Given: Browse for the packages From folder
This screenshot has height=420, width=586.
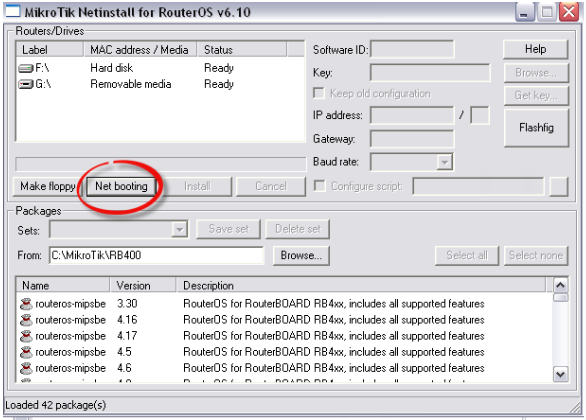Looking at the screenshot, I should [301, 256].
